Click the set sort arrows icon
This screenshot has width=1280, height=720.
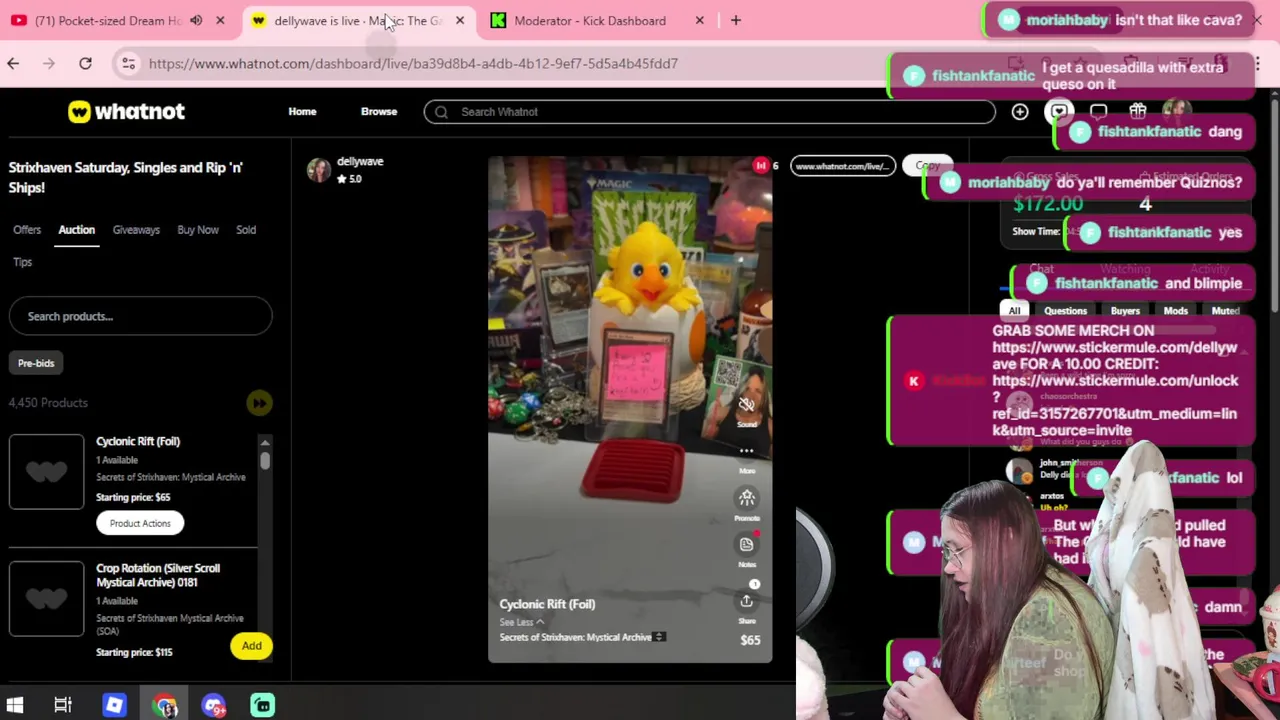click(x=659, y=637)
